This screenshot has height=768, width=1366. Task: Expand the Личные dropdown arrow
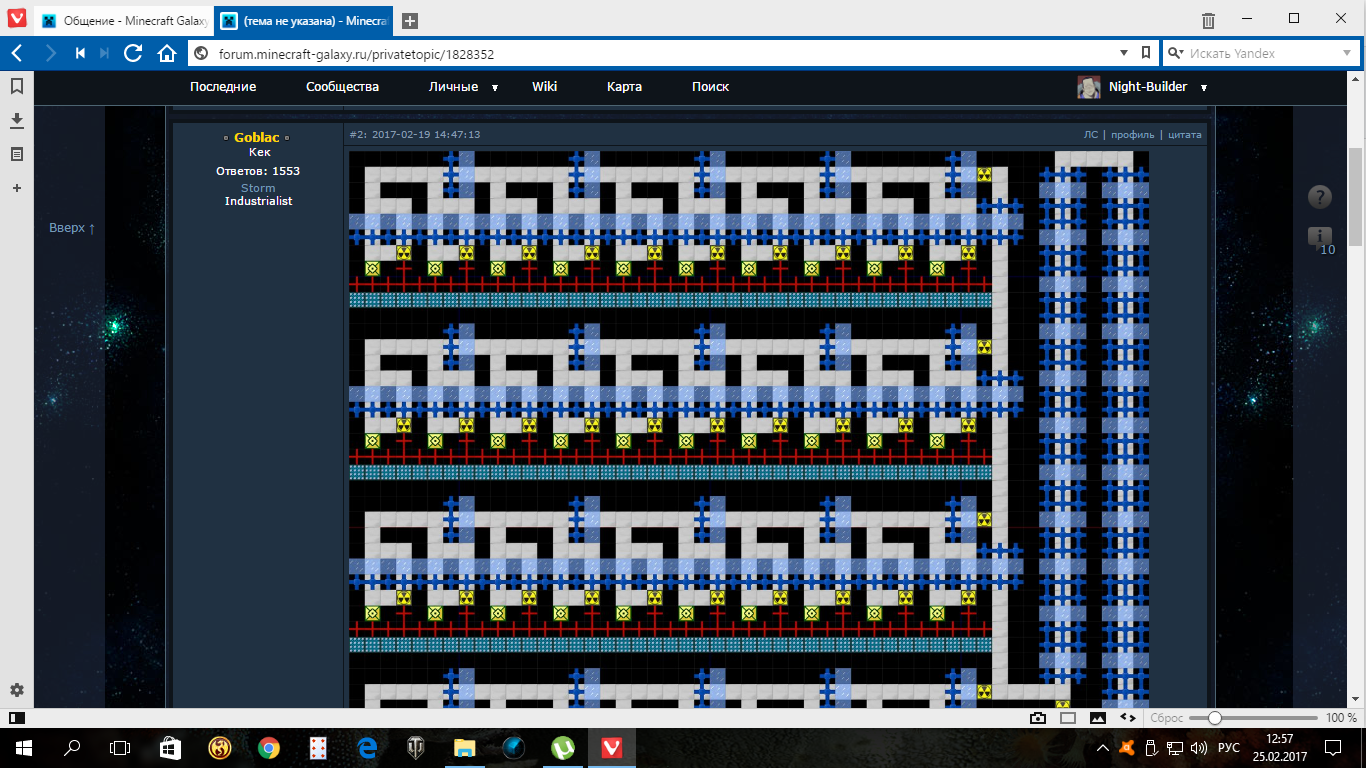pyautogui.click(x=494, y=88)
